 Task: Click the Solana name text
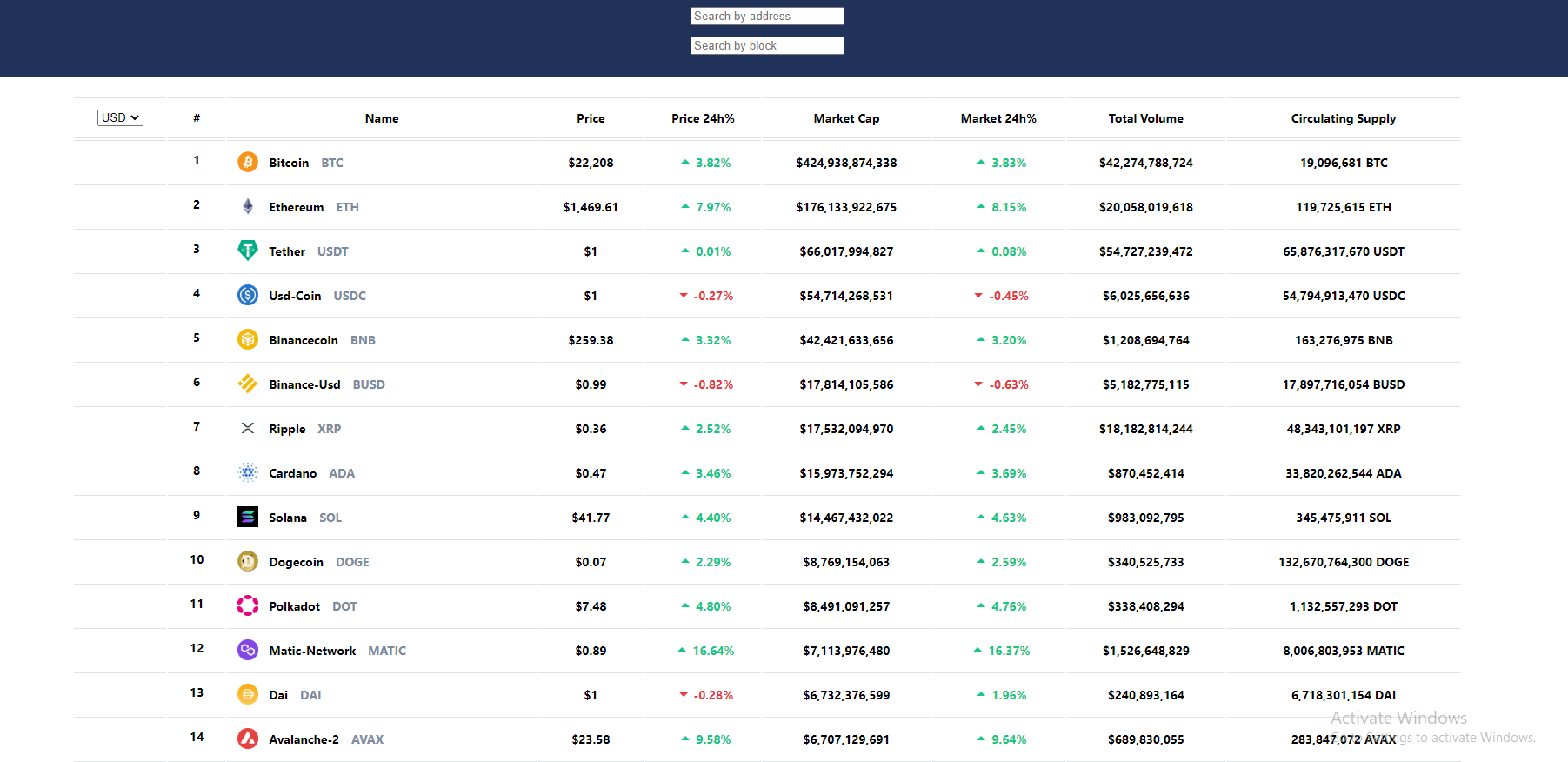(x=288, y=518)
